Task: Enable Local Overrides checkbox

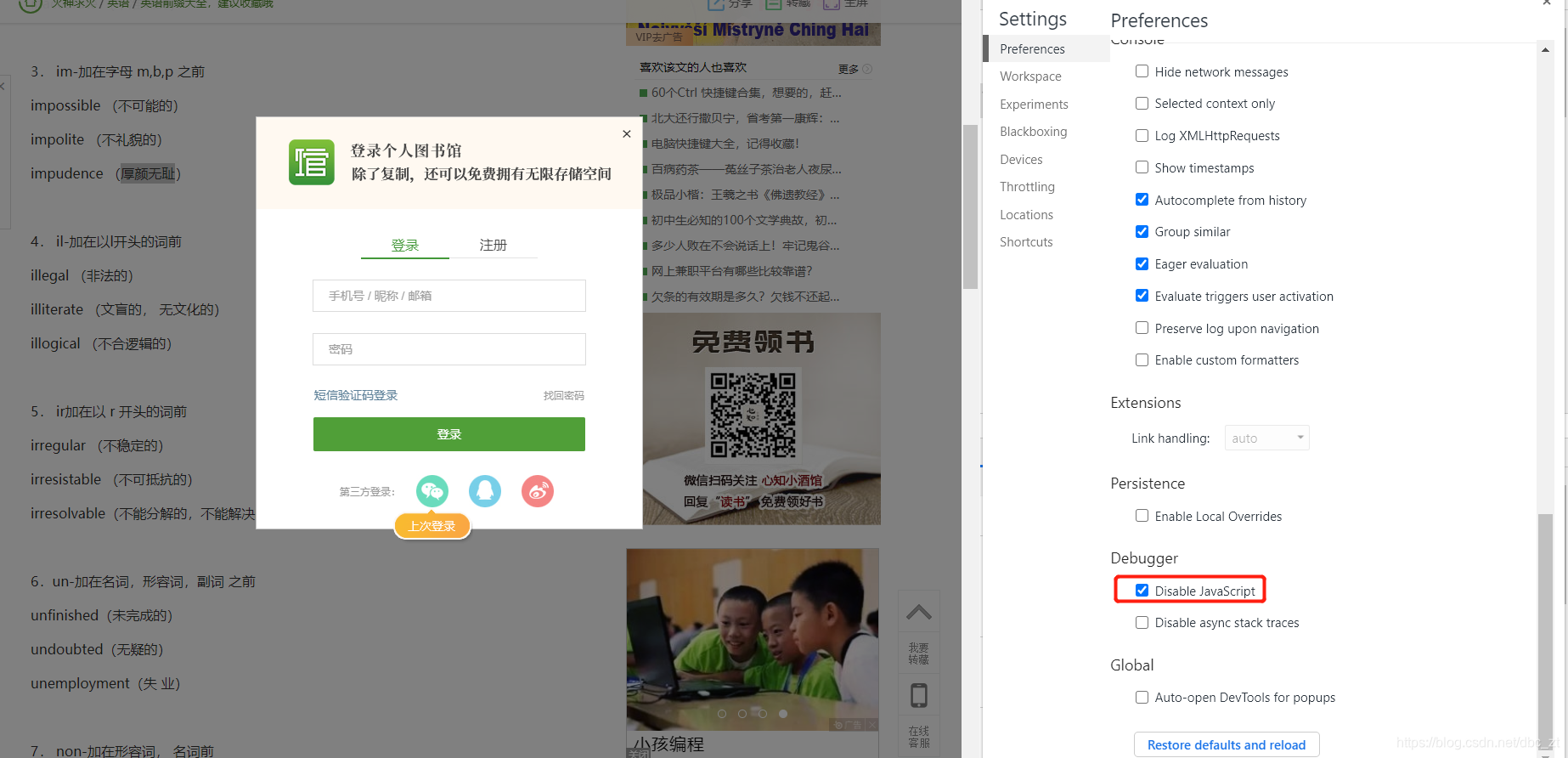Action: pos(1142,516)
